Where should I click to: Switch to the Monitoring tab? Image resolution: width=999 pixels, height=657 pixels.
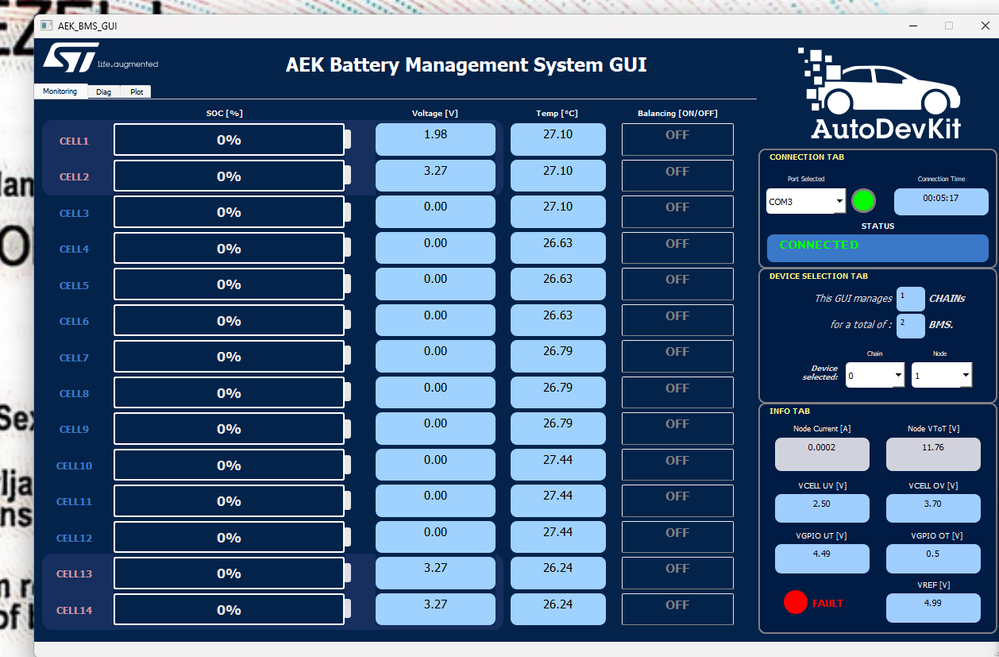60,91
